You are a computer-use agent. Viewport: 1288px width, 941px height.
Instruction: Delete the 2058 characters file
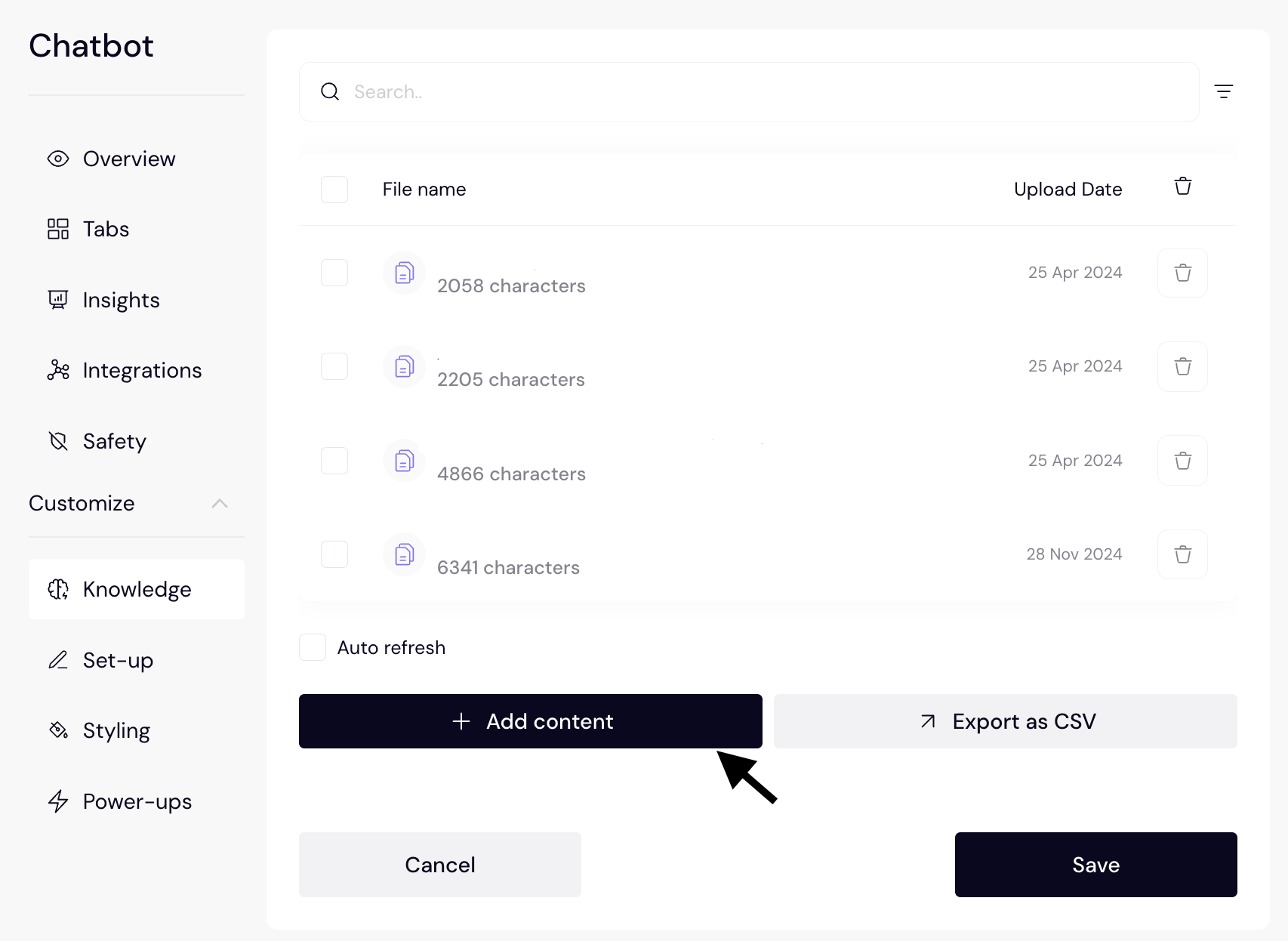click(1182, 273)
